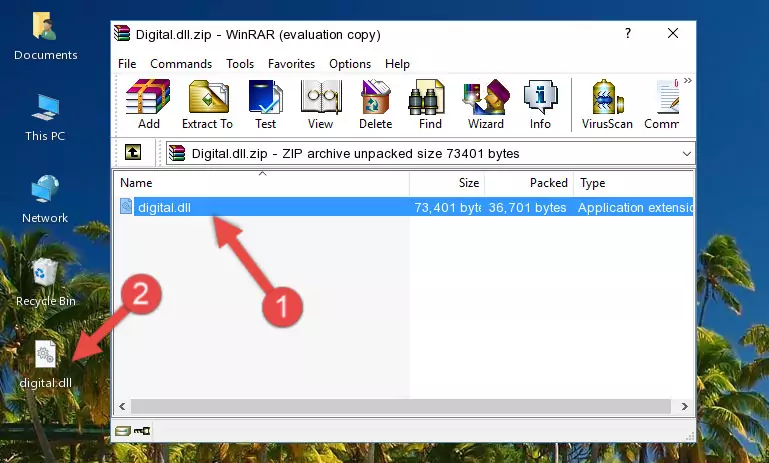Select the digital.dll desktop file icon
769x463 pixels.
point(46,364)
